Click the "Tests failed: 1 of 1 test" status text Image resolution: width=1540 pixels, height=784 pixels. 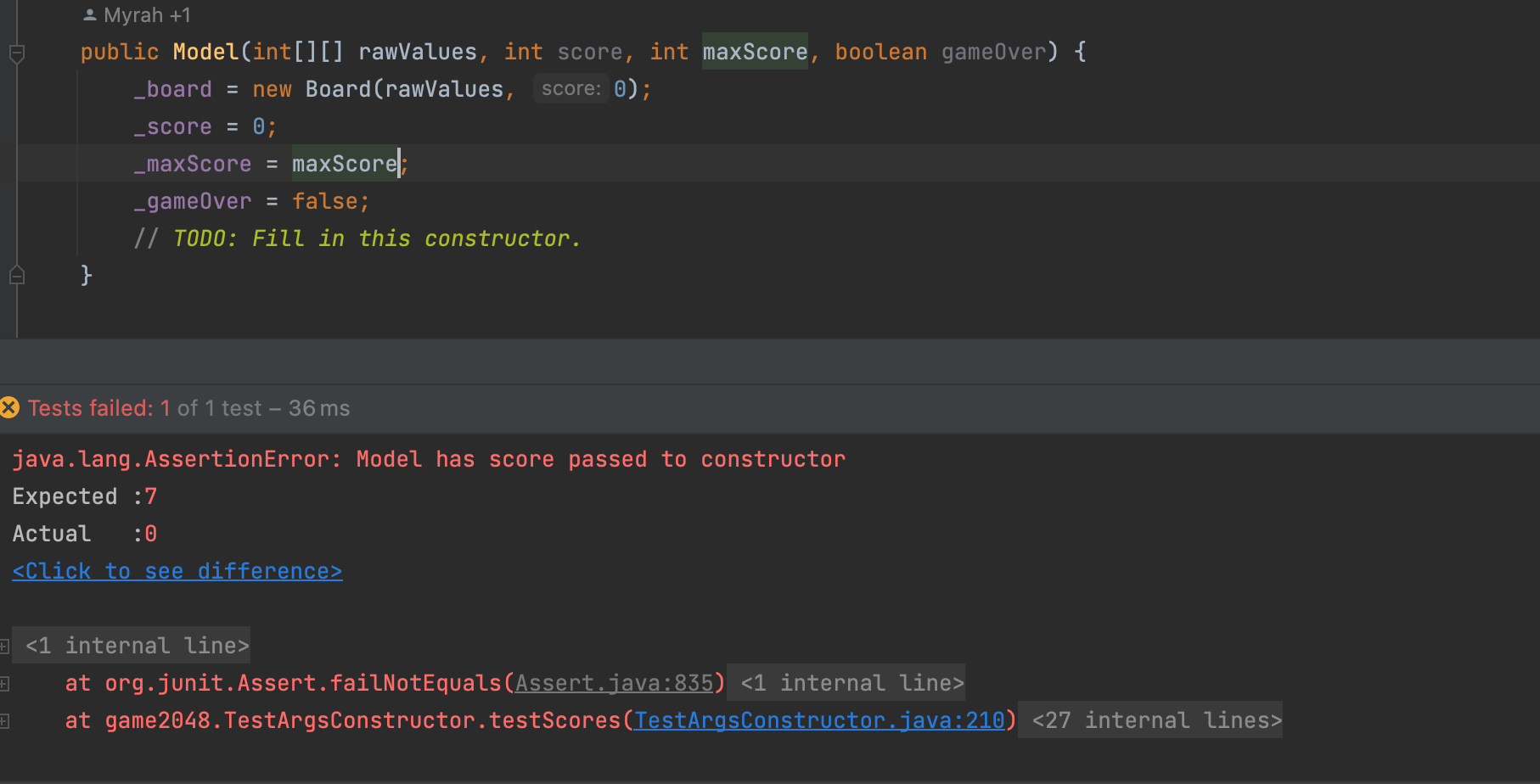coord(188,408)
